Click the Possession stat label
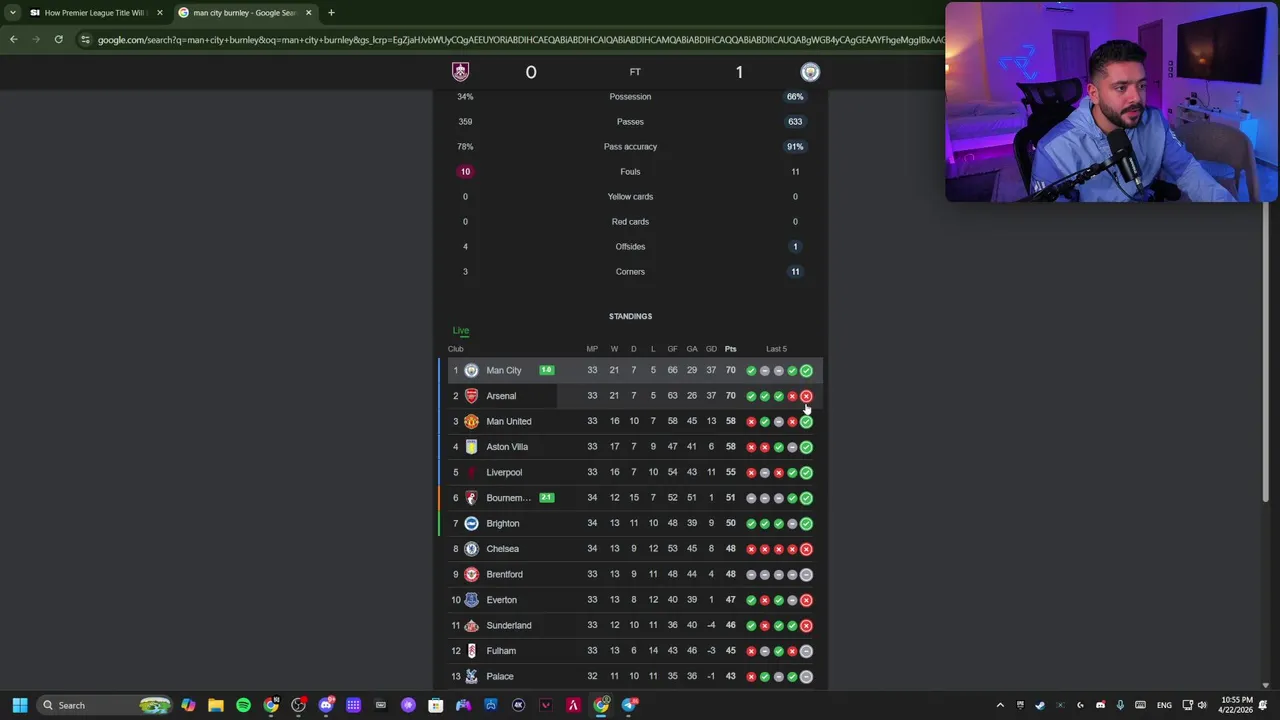Screen dimensions: 1280x720 click(x=630, y=96)
